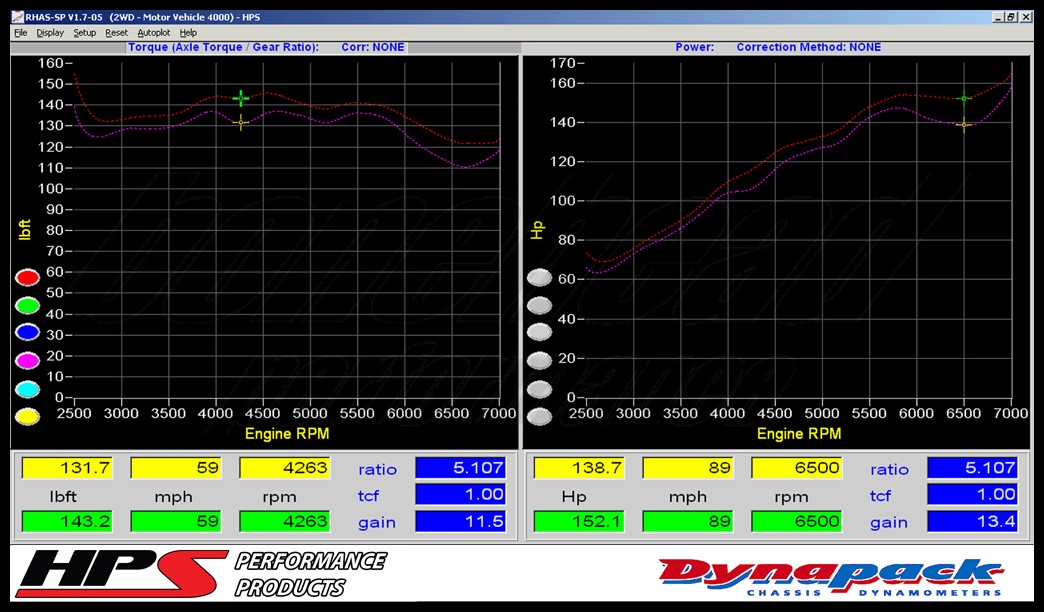Click the yellow crosshair cursor on torque curve
The height and width of the screenshot is (612, 1044).
241,122
